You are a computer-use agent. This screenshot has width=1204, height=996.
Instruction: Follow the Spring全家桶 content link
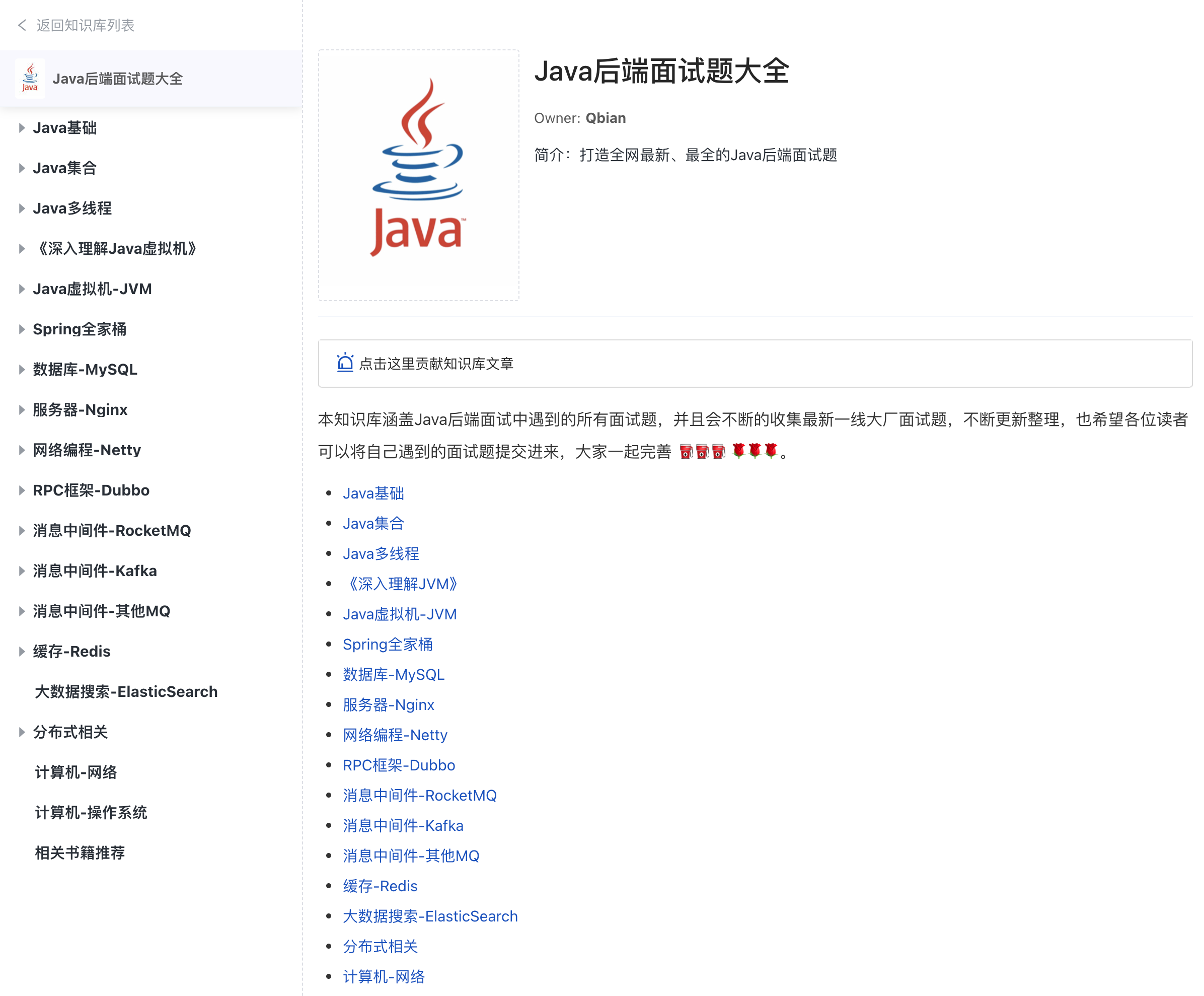point(388,644)
